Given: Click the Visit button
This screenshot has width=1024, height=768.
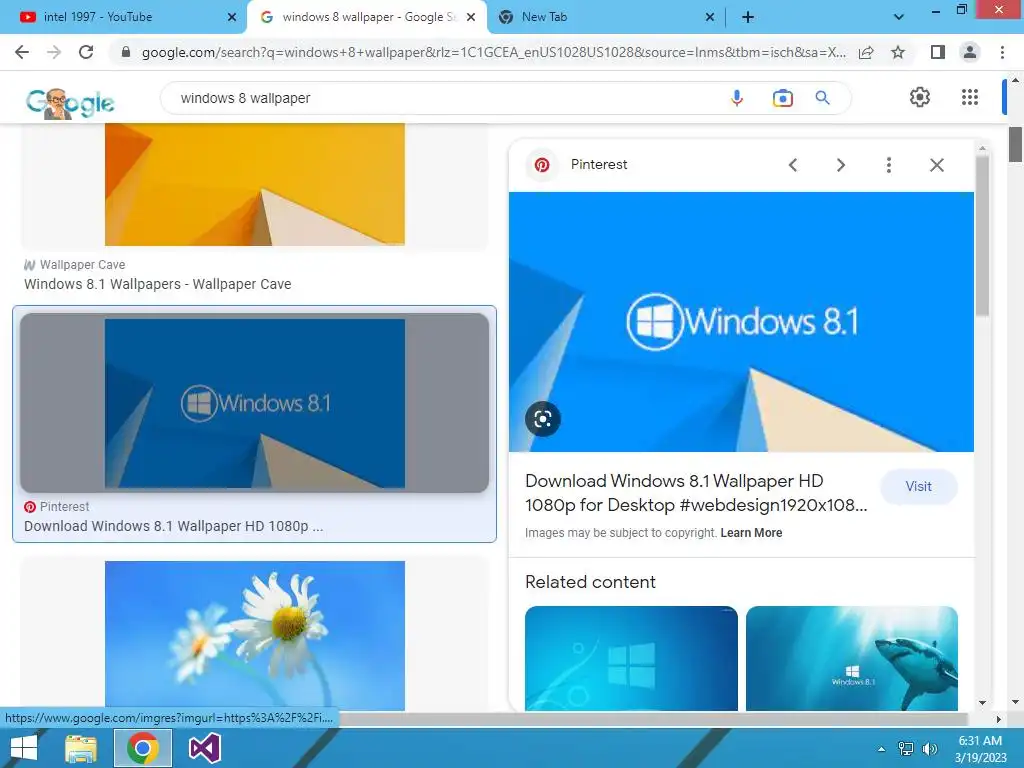Looking at the screenshot, I should pos(918,487).
